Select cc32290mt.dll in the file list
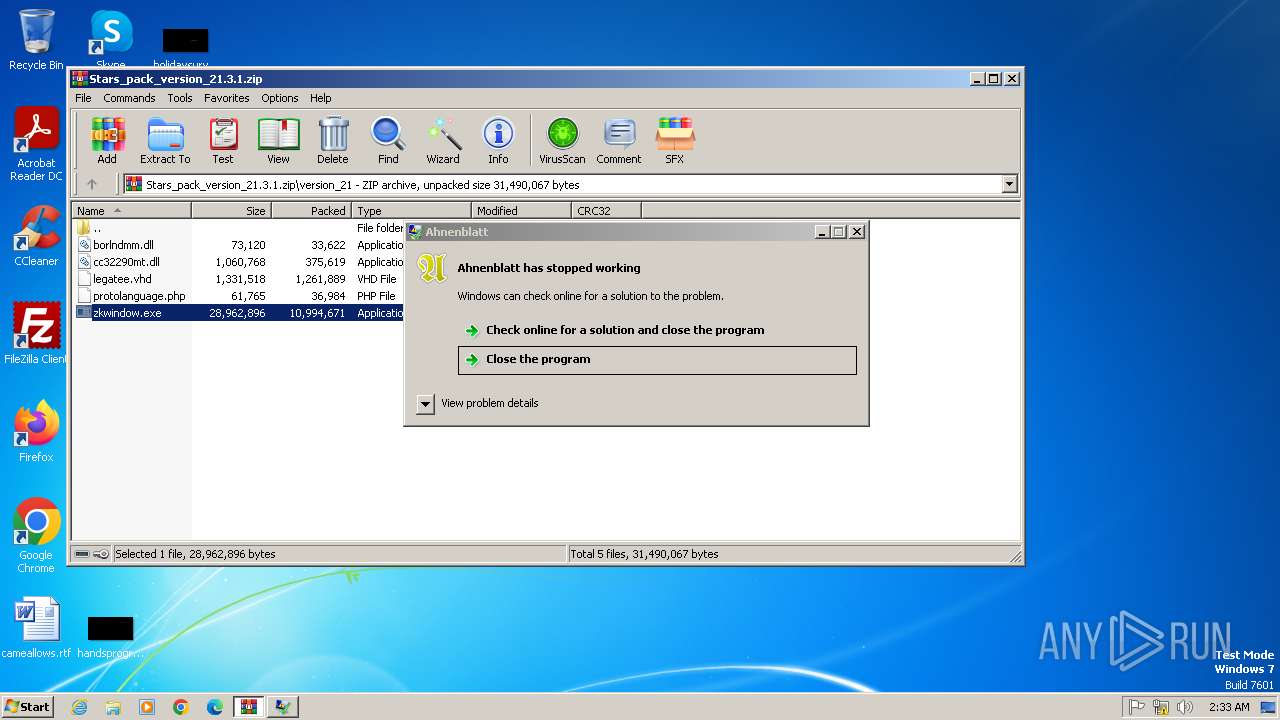 238,262
